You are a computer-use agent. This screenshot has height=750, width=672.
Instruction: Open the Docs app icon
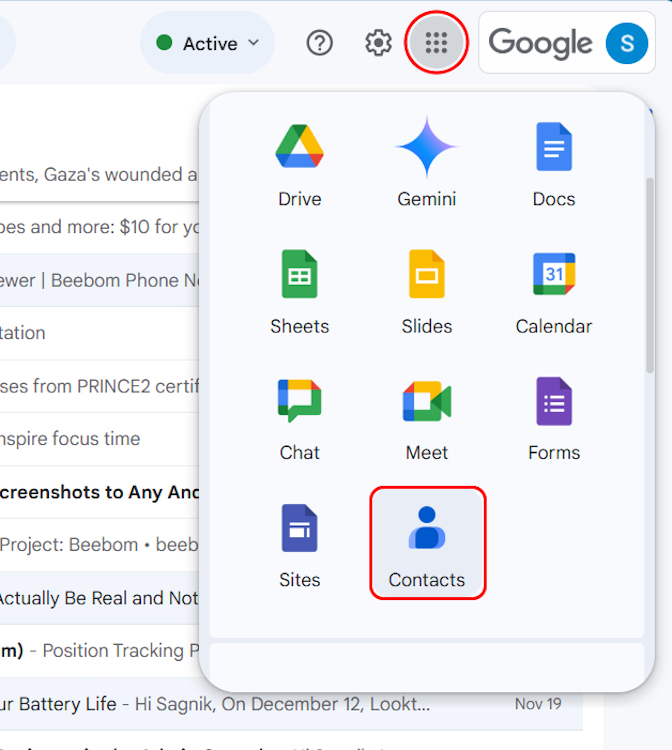[553, 164]
